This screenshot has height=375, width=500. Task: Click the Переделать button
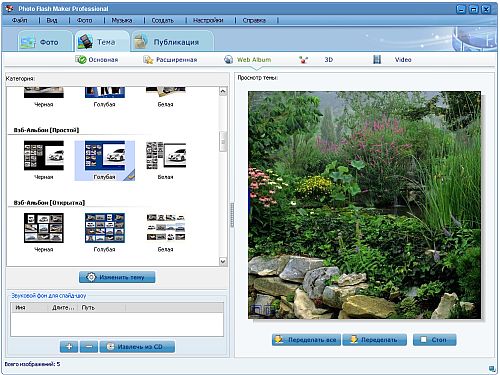click(375, 340)
